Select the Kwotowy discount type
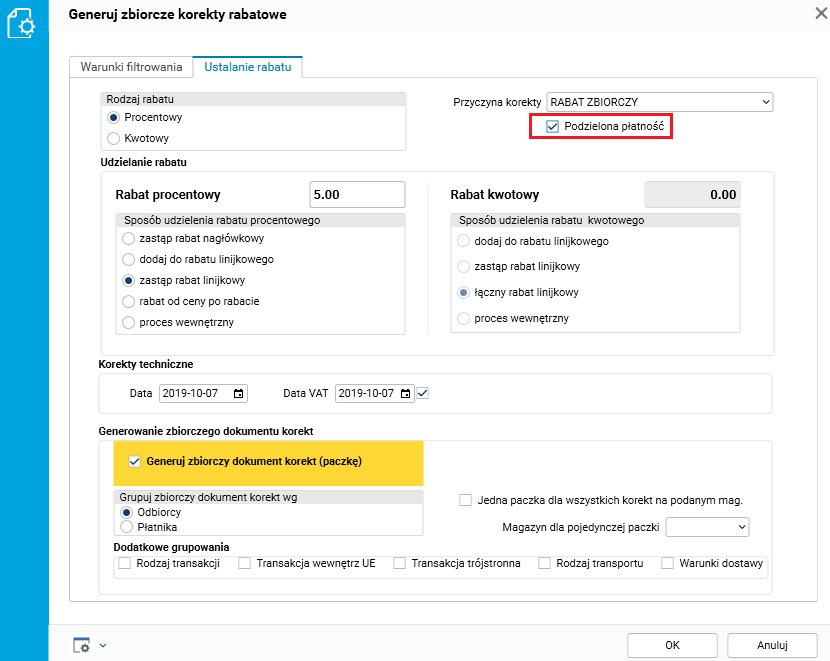This screenshot has height=661, width=830. [x=114, y=138]
